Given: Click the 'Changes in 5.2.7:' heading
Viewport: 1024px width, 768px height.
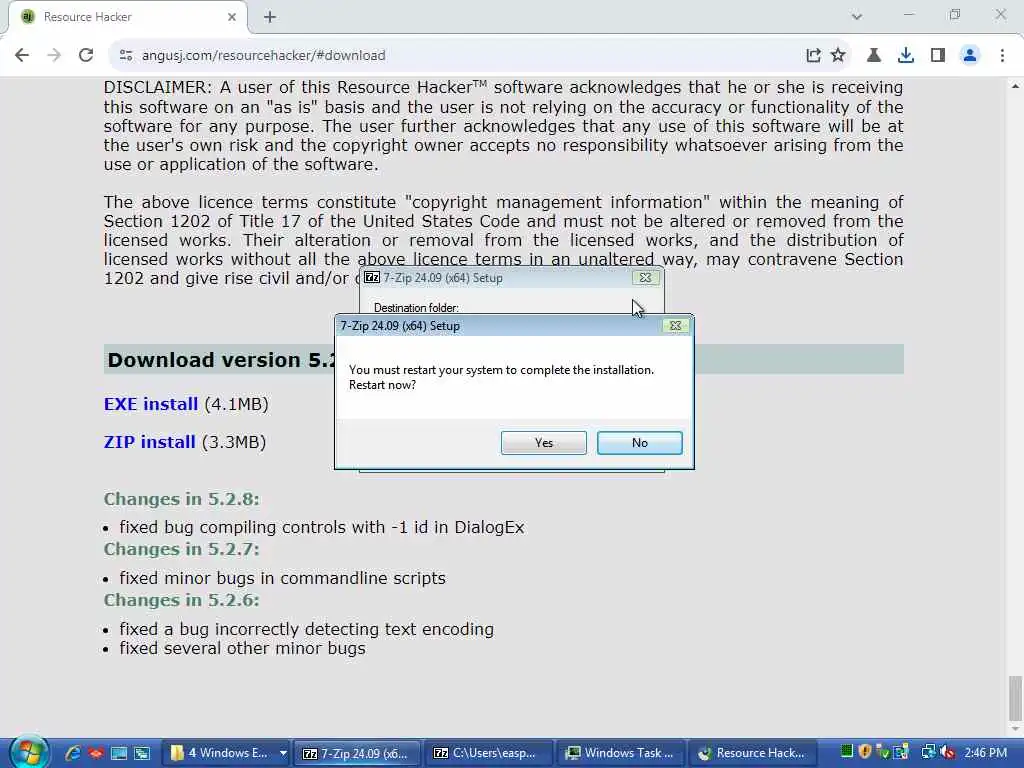Looking at the screenshot, I should coord(182,549).
